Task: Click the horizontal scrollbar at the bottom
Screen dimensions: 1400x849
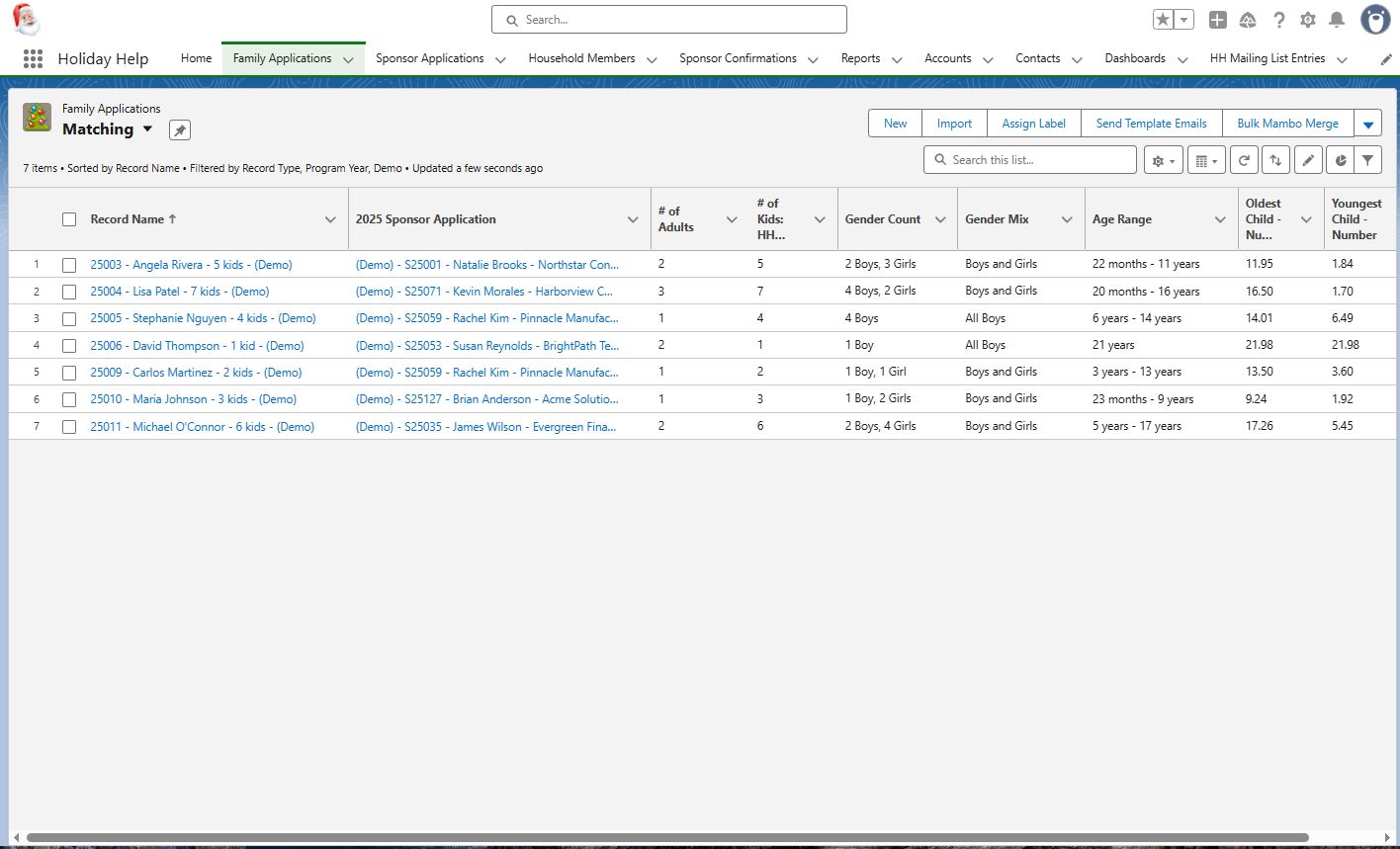Action: 667,838
